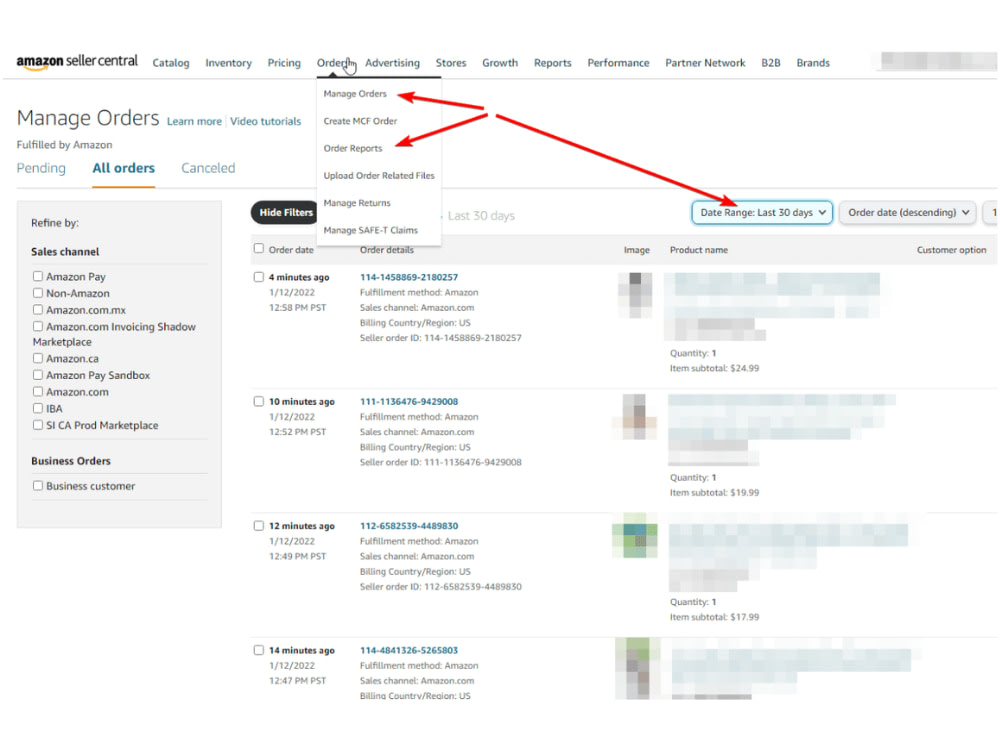Open order 111-1136476-9429008
This screenshot has height=750, width=1000.
pyautogui.click(x=409, y=402)
